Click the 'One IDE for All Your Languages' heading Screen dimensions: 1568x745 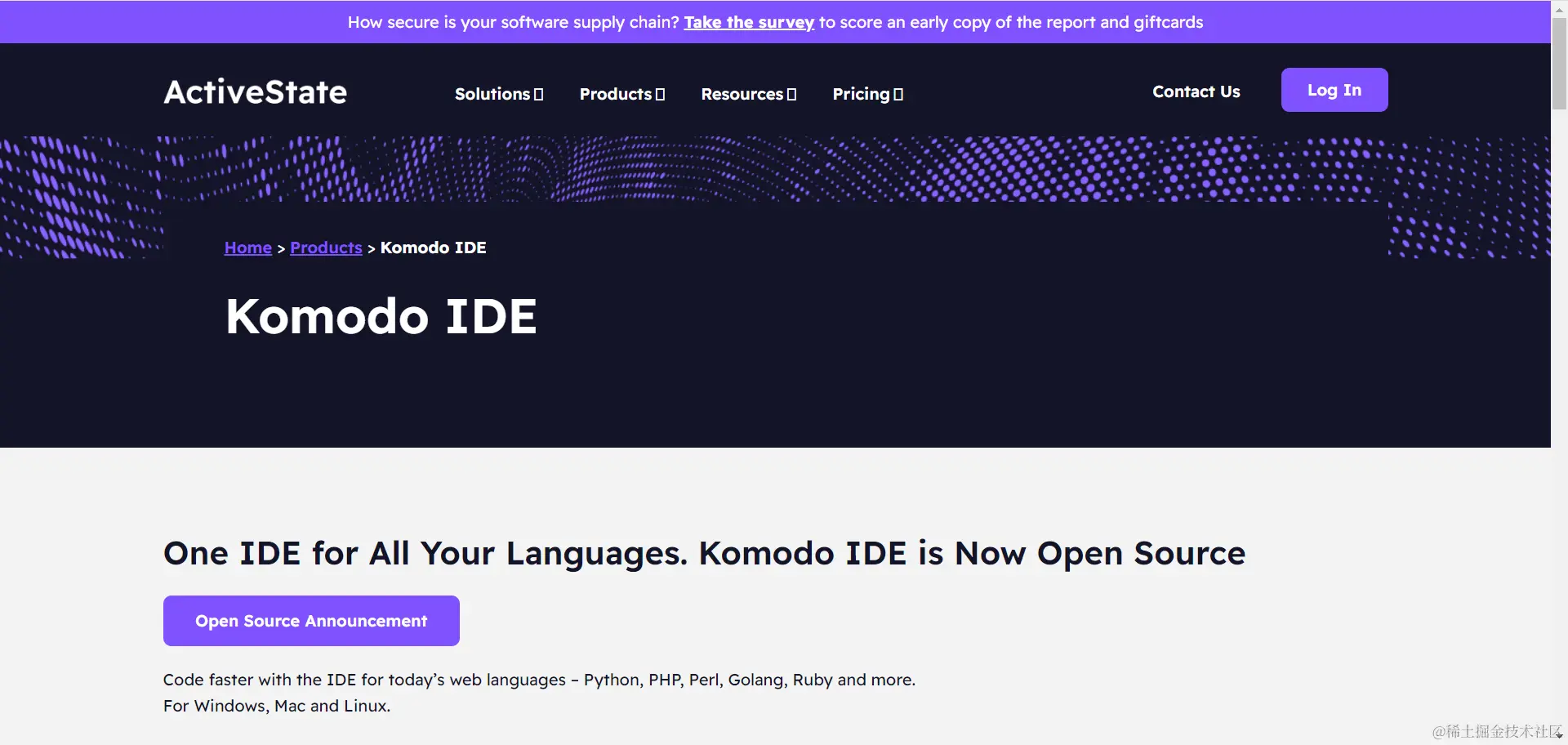[x=704, y=554]
